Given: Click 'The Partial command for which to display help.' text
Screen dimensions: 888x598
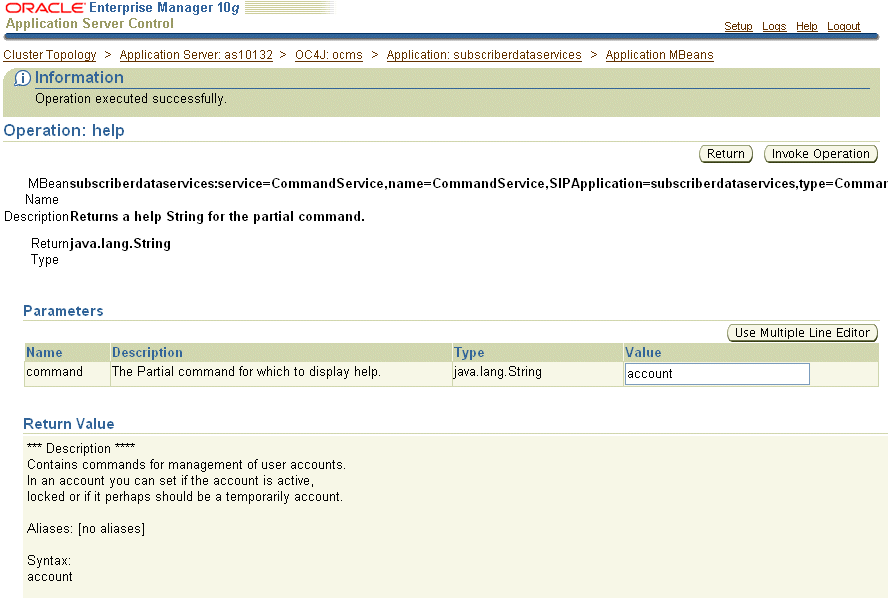Looking at the screenshot, I should coord(246,371).
